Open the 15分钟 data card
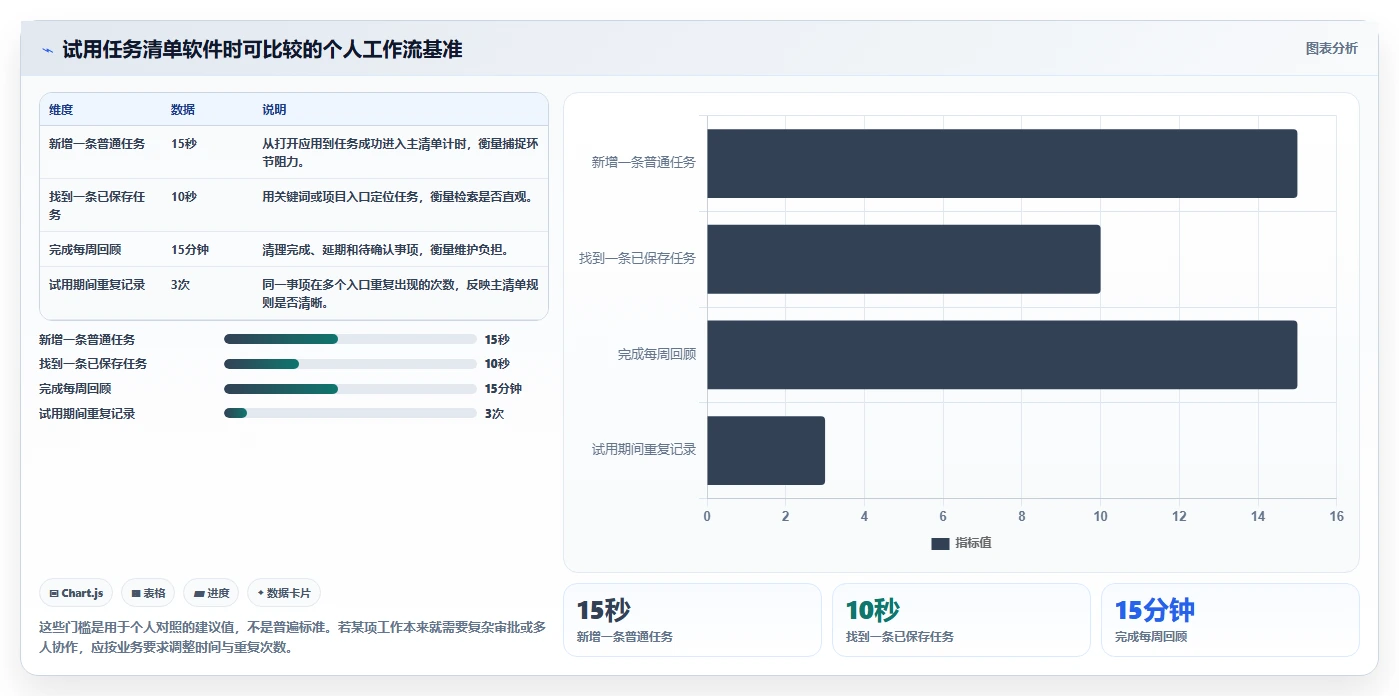Screen dimensions: 1399x696 tap(1230, 620)
